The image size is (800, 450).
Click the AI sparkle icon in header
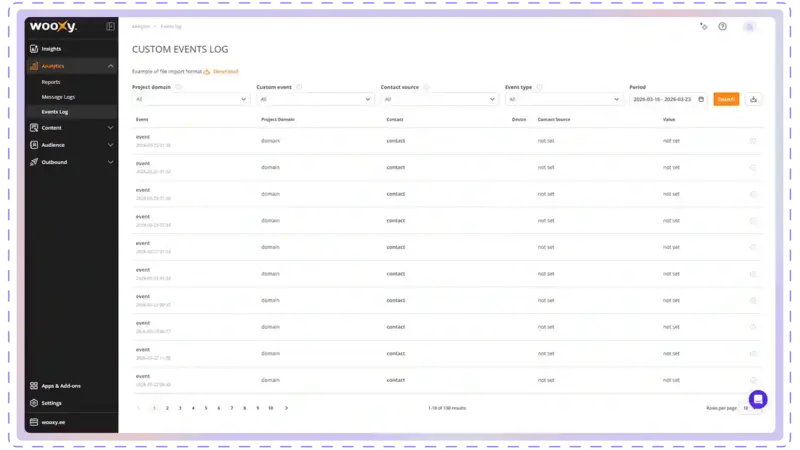(704, 27)
